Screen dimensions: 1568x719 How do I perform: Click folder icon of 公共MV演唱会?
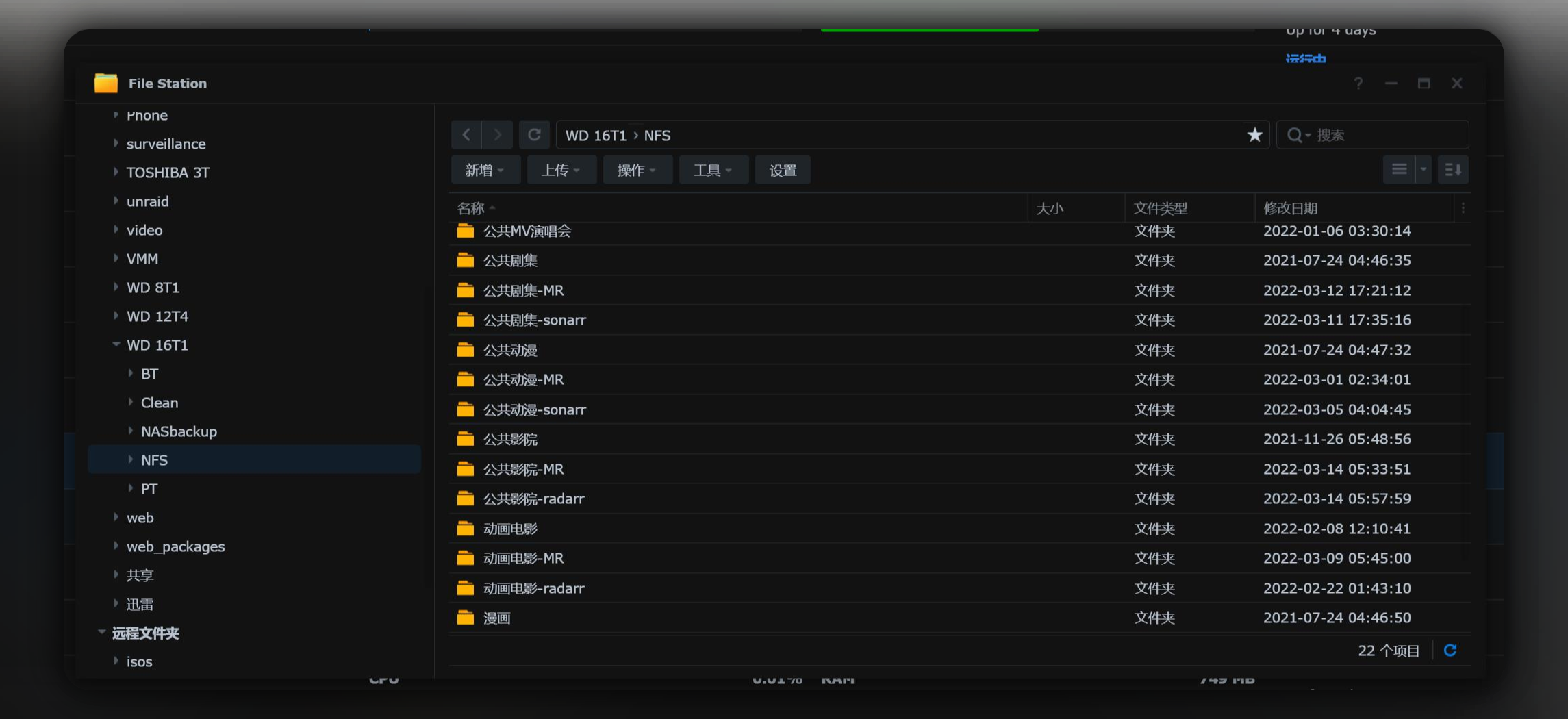(x=466, y=231)
